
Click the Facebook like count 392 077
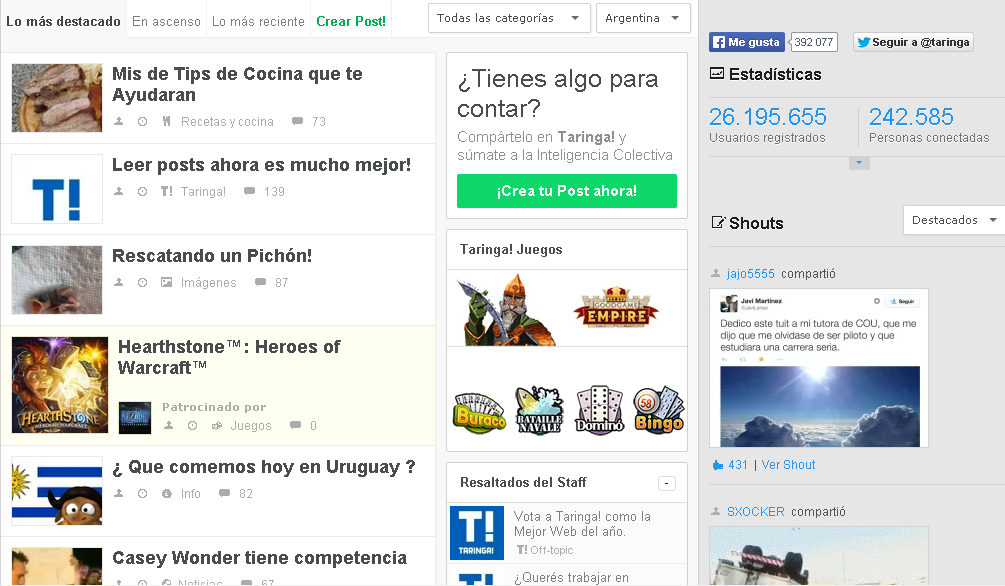(x=813, y=42)
